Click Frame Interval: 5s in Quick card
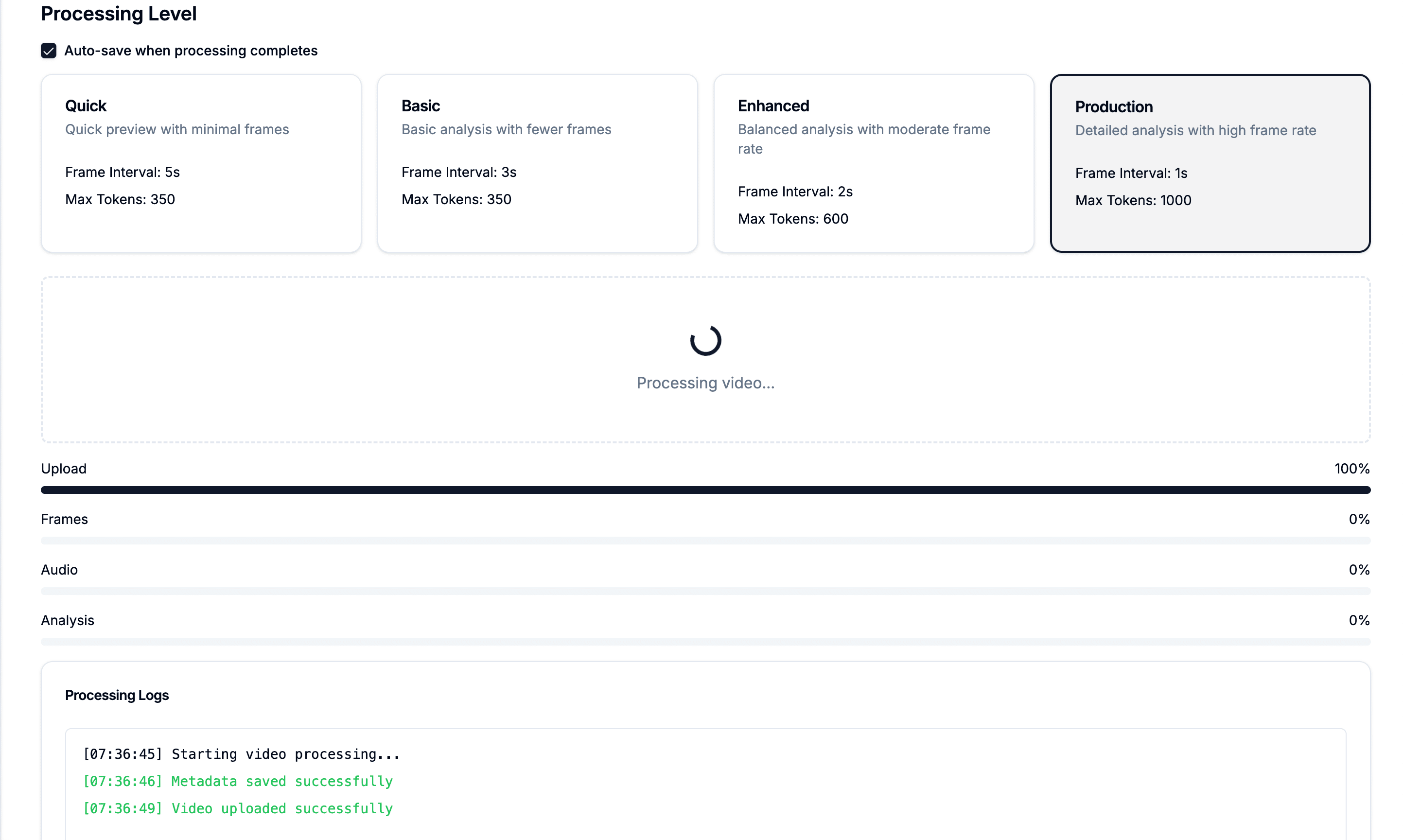 [122, 172]
